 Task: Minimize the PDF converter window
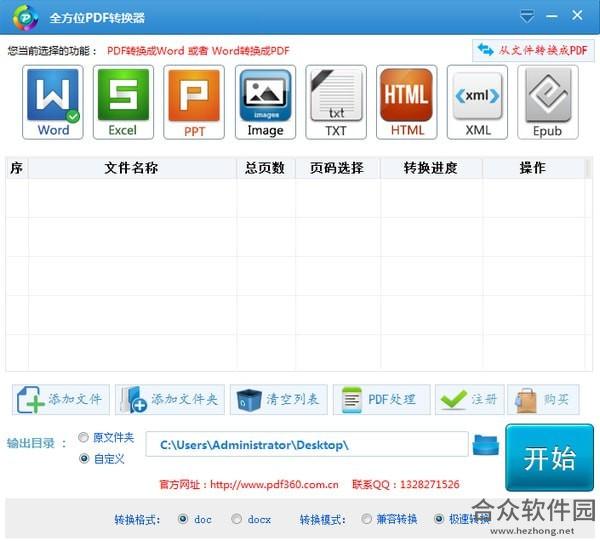coord(551,16)
